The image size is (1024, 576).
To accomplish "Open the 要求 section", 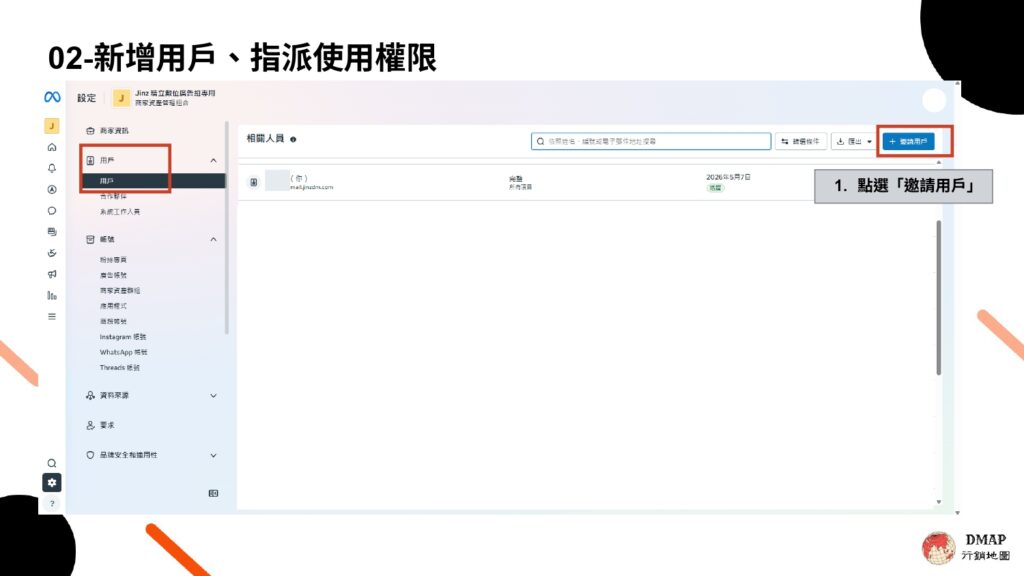I will [101, 425].
